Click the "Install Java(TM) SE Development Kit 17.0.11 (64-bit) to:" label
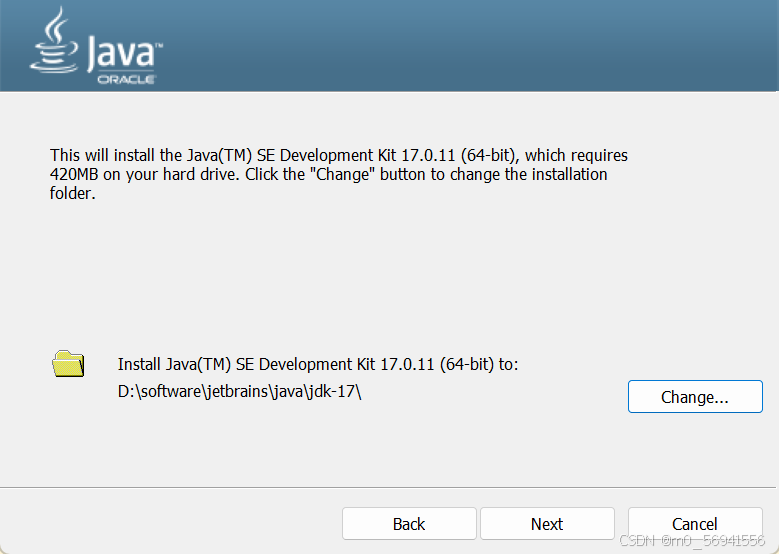 318,364
